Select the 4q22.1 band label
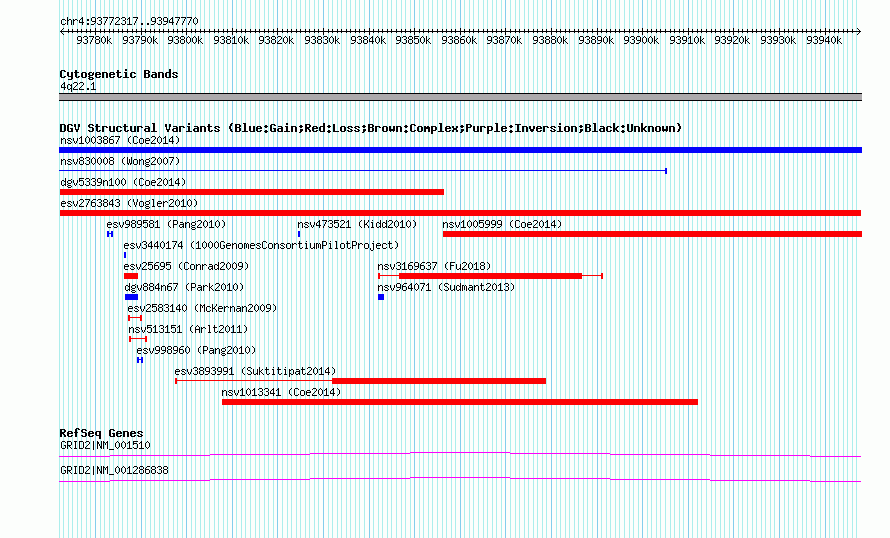This screenshot has width=890, height=538. click(78, 86)
